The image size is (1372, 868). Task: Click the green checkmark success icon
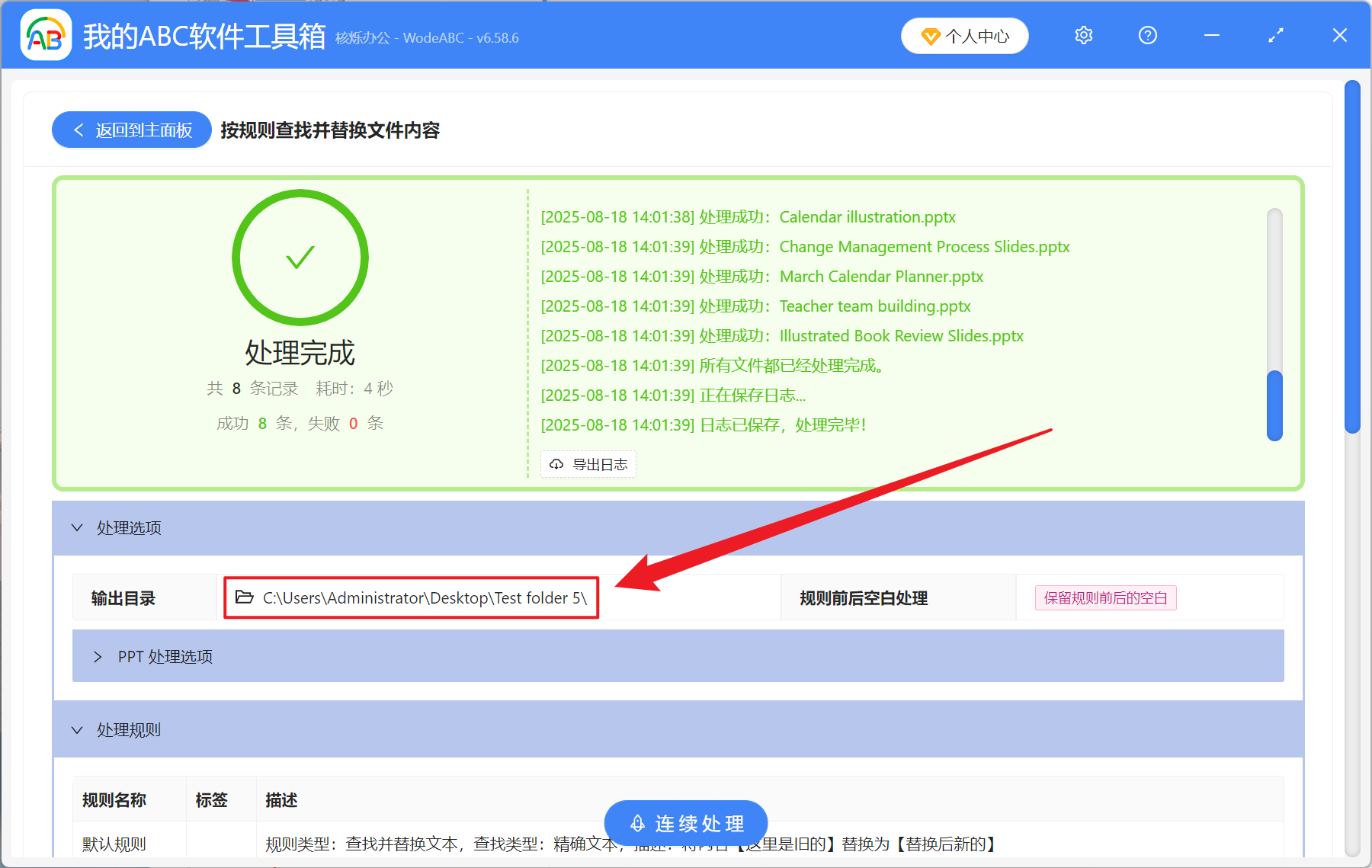[300, 258]
